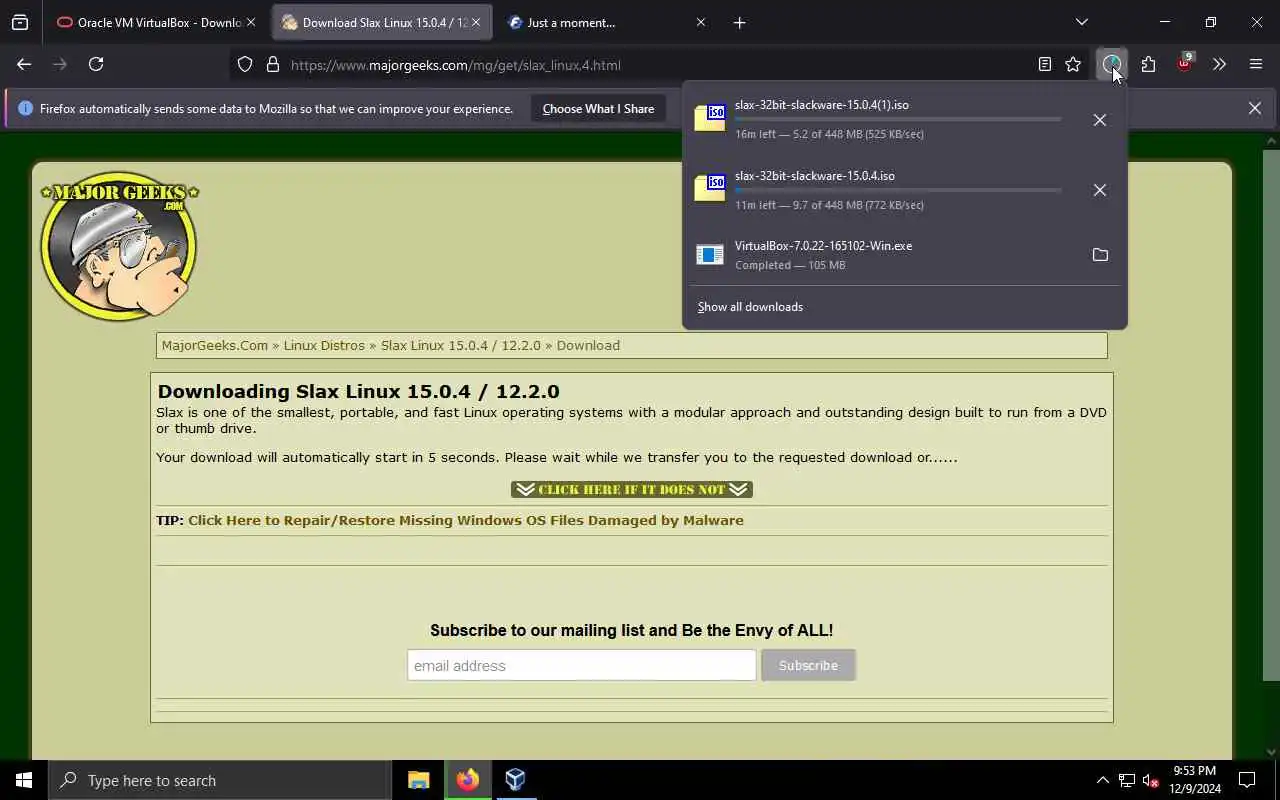Screen dimensions: 1280x800
Task: Close the Download Slax Linux tab
Action: tap(475, 22)
